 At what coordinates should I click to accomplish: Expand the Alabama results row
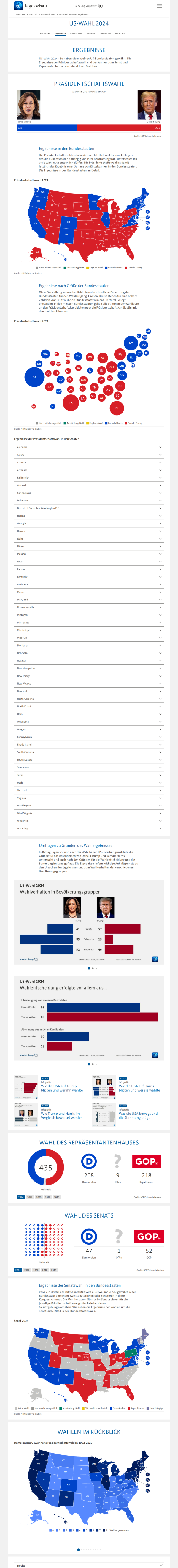[x=89, y=447]
